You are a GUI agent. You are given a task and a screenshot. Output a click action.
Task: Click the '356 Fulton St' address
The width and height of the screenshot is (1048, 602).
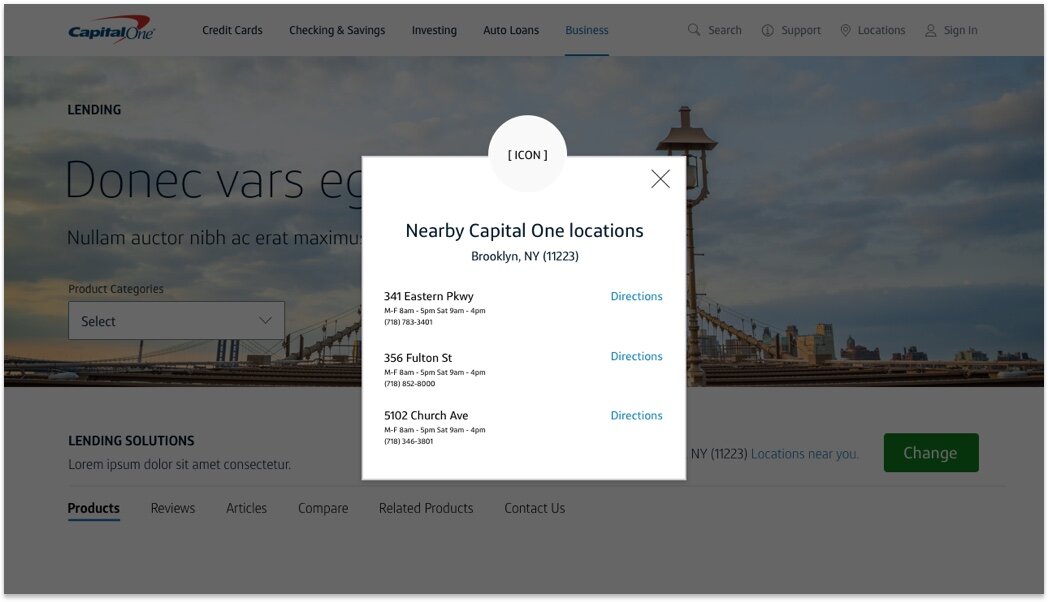click(418, 357)
